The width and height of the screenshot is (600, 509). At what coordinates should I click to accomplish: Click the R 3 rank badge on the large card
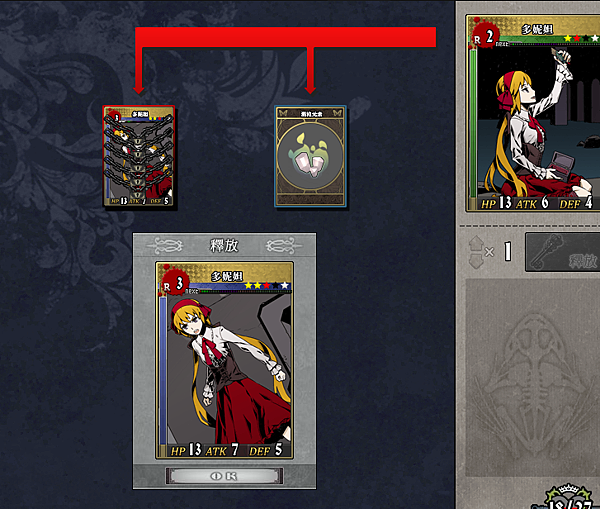tap(175, 284)
